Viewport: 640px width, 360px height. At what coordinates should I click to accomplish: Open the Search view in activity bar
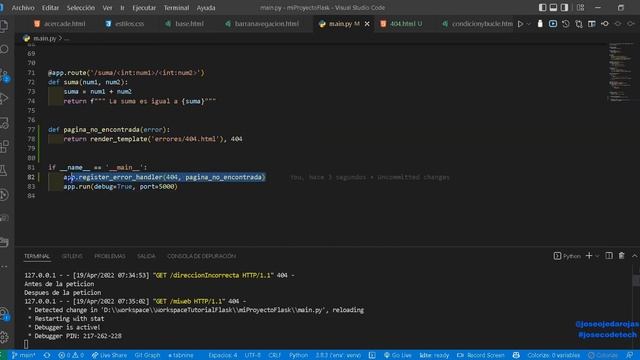[4, 49]
